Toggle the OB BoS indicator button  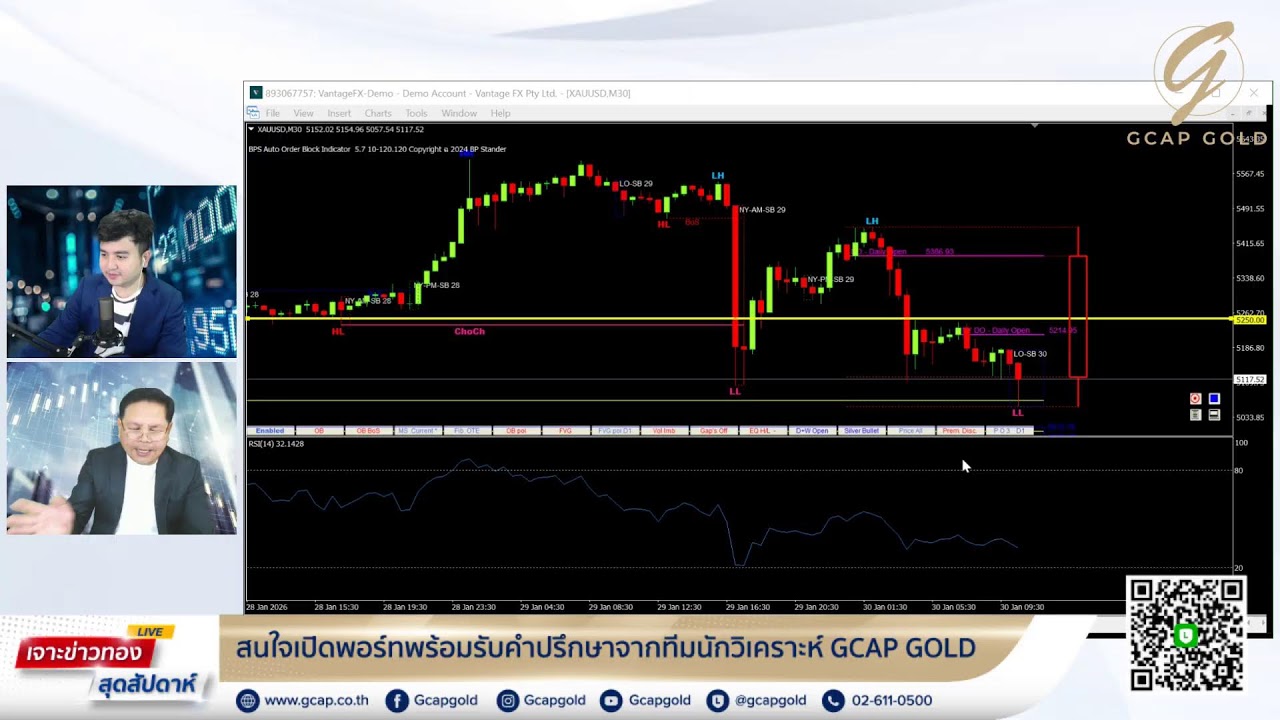(x=368, y=431)
